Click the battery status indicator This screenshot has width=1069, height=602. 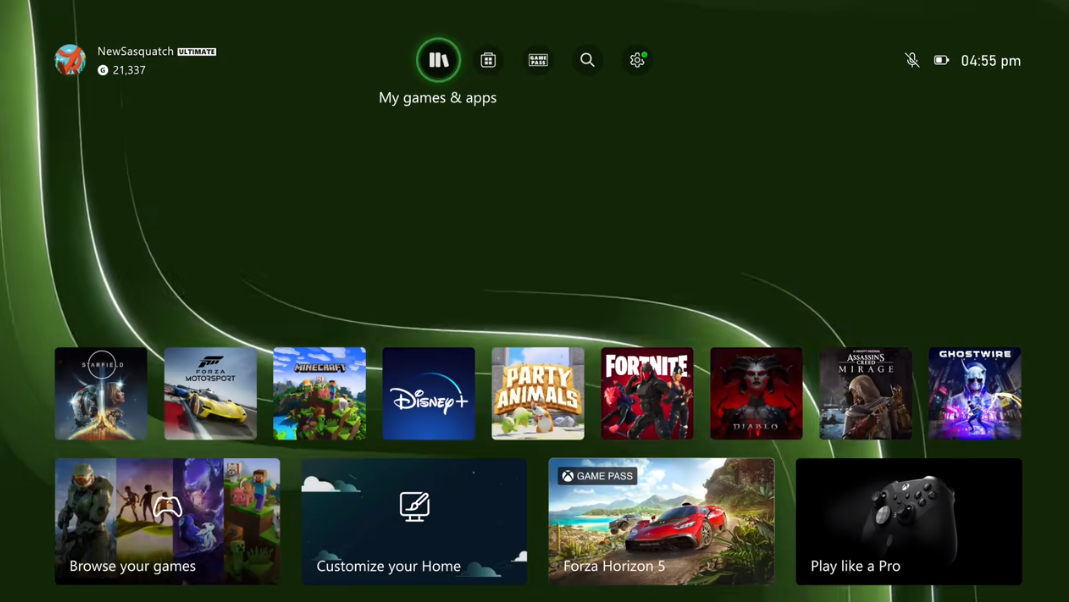tap(941, 60)
